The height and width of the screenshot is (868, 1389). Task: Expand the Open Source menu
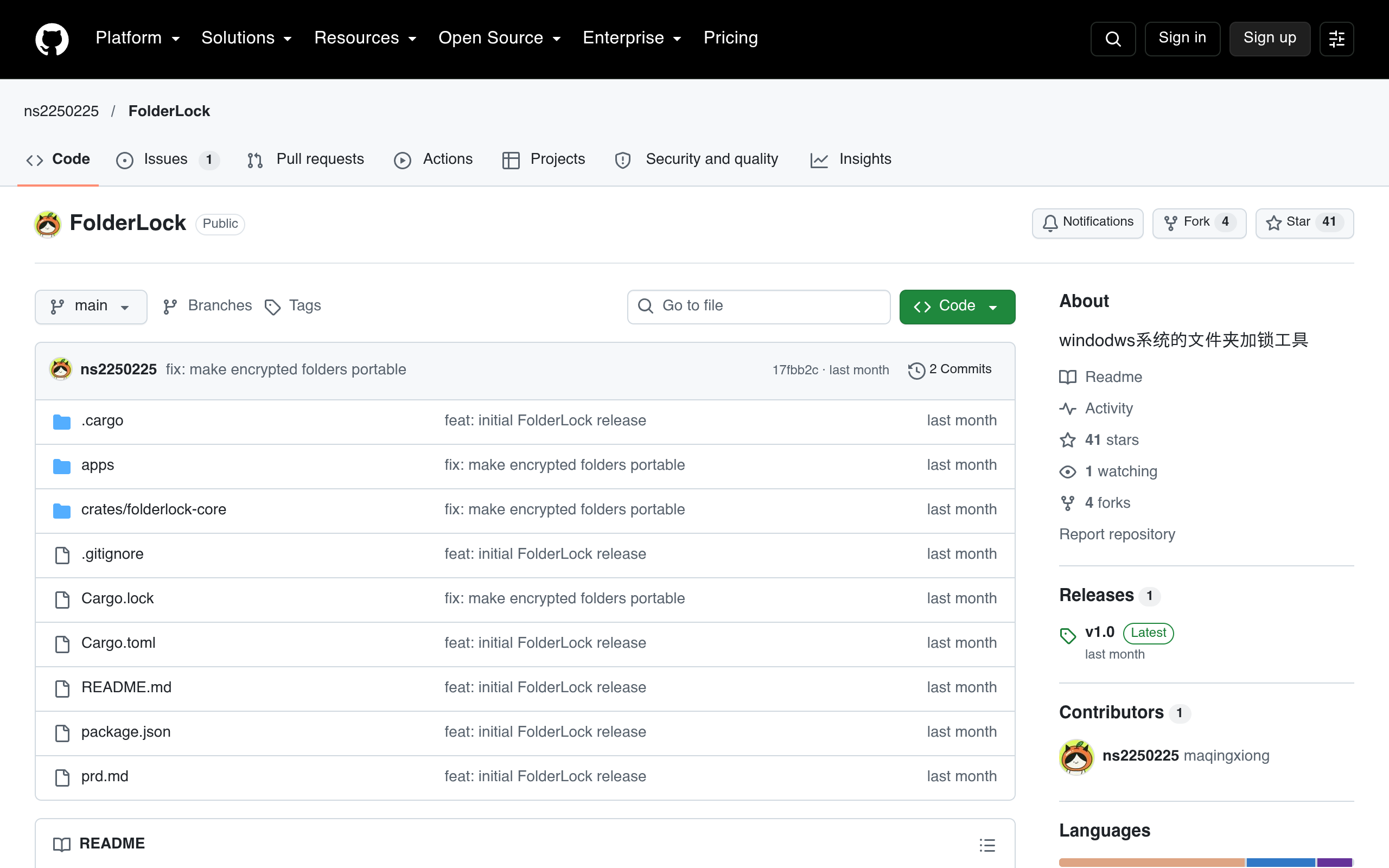499,38
